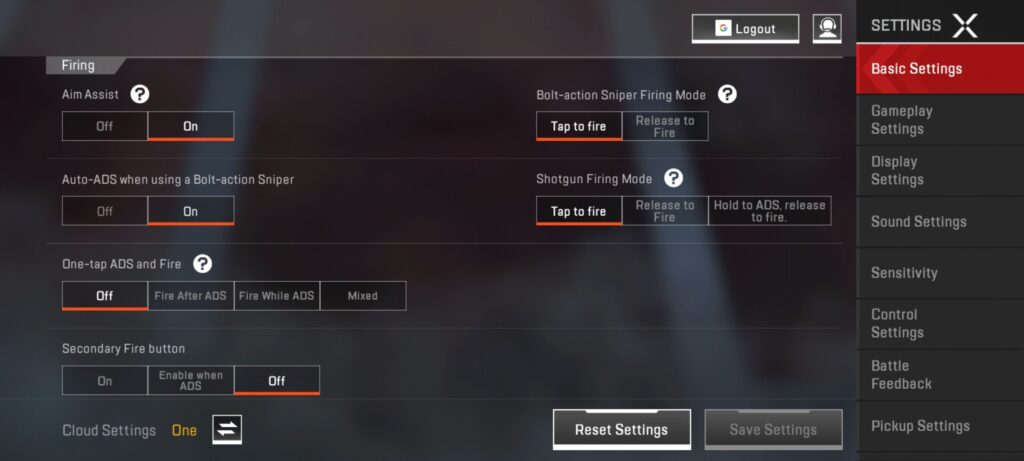The image size is (1024, 461).
Task: Open Shotgun Firing Mode help icon
Action: pos(673,178)
